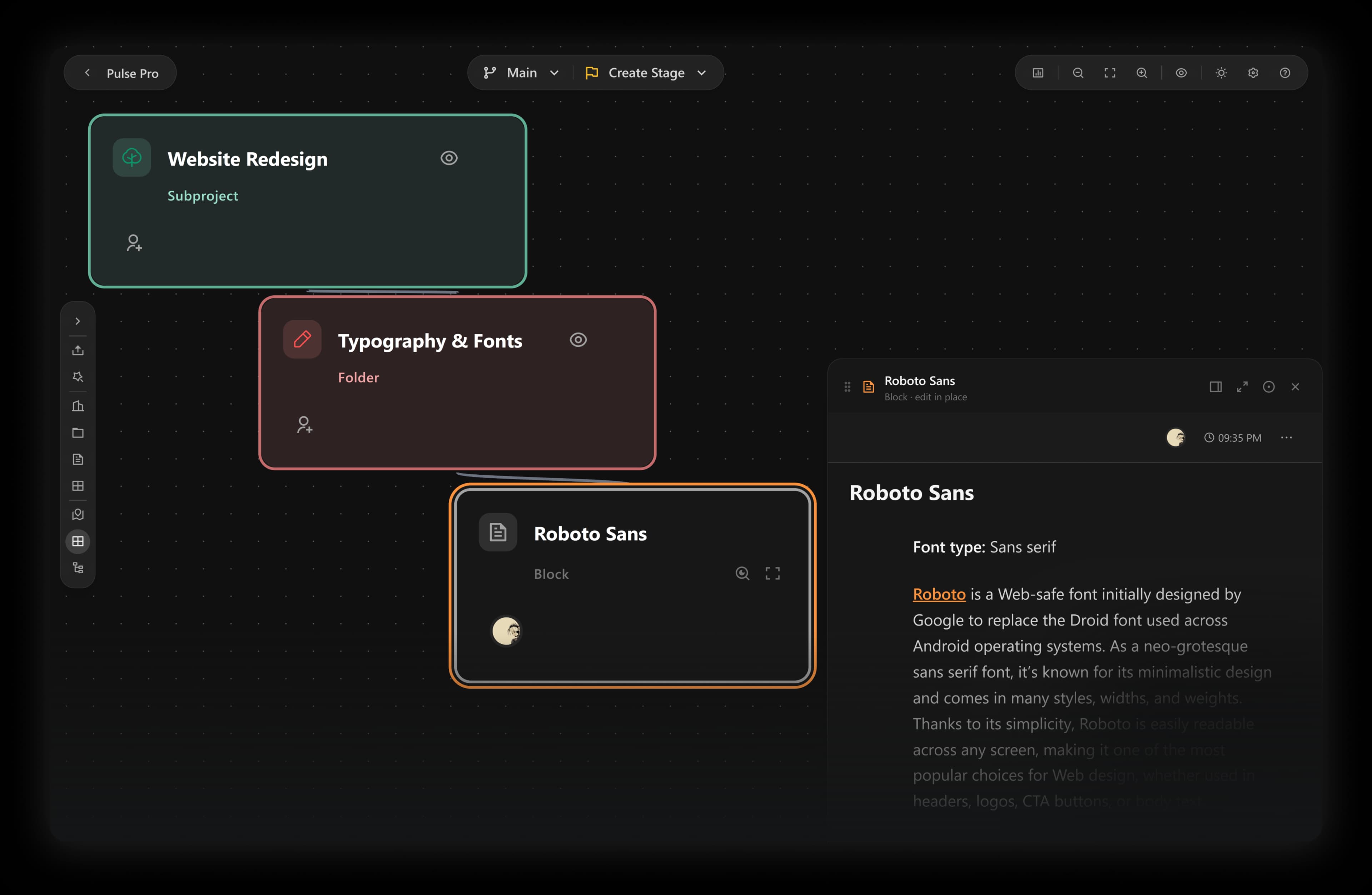The image size is (1372, 895).
Task: Open the orange Roboto hyperlink
Action: coord(939,594)
